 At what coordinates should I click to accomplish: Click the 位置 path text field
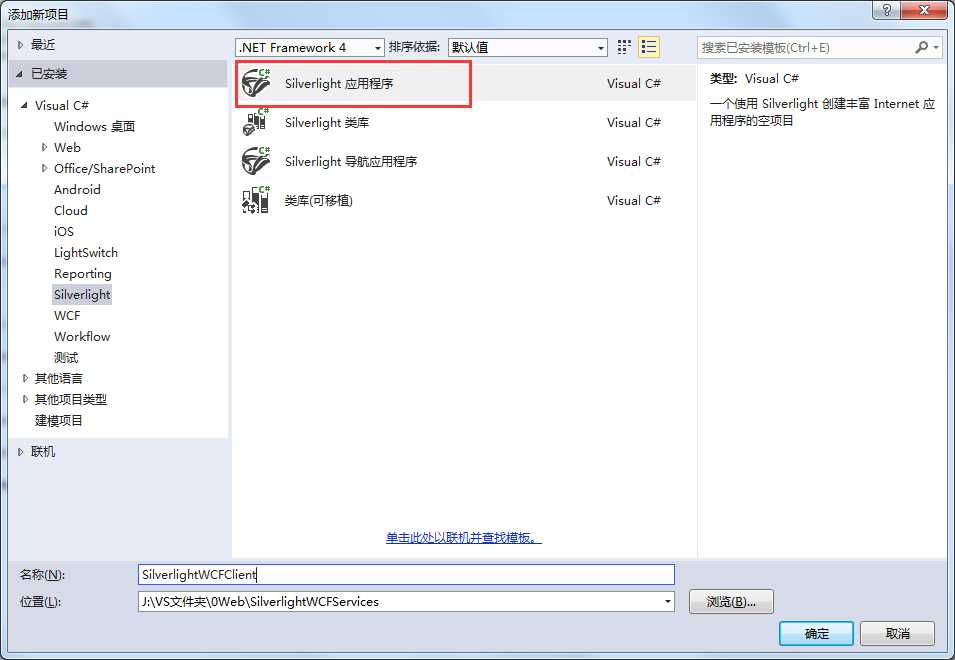[x=400, y=602]
